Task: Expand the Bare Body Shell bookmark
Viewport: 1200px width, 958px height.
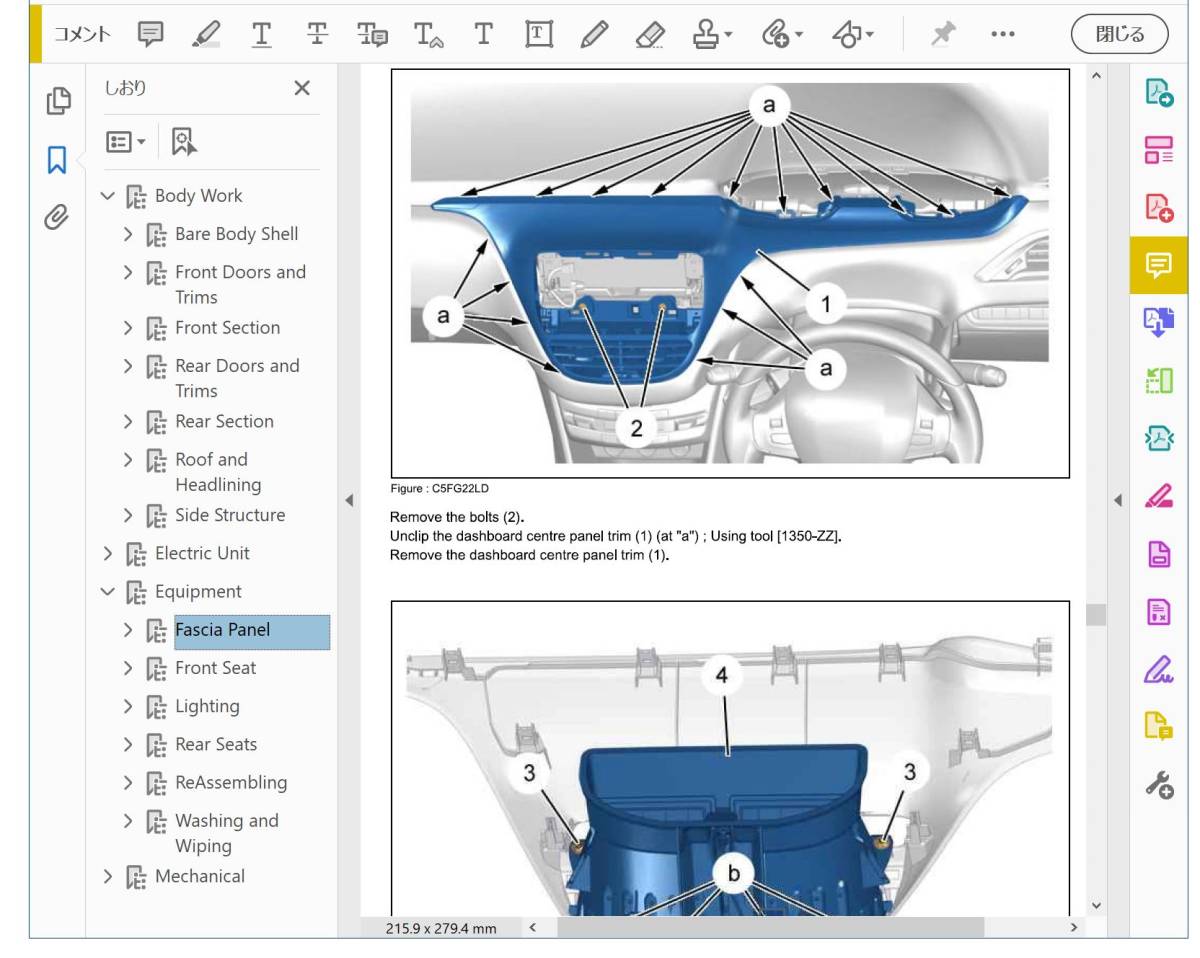Action: pos(128,234)
